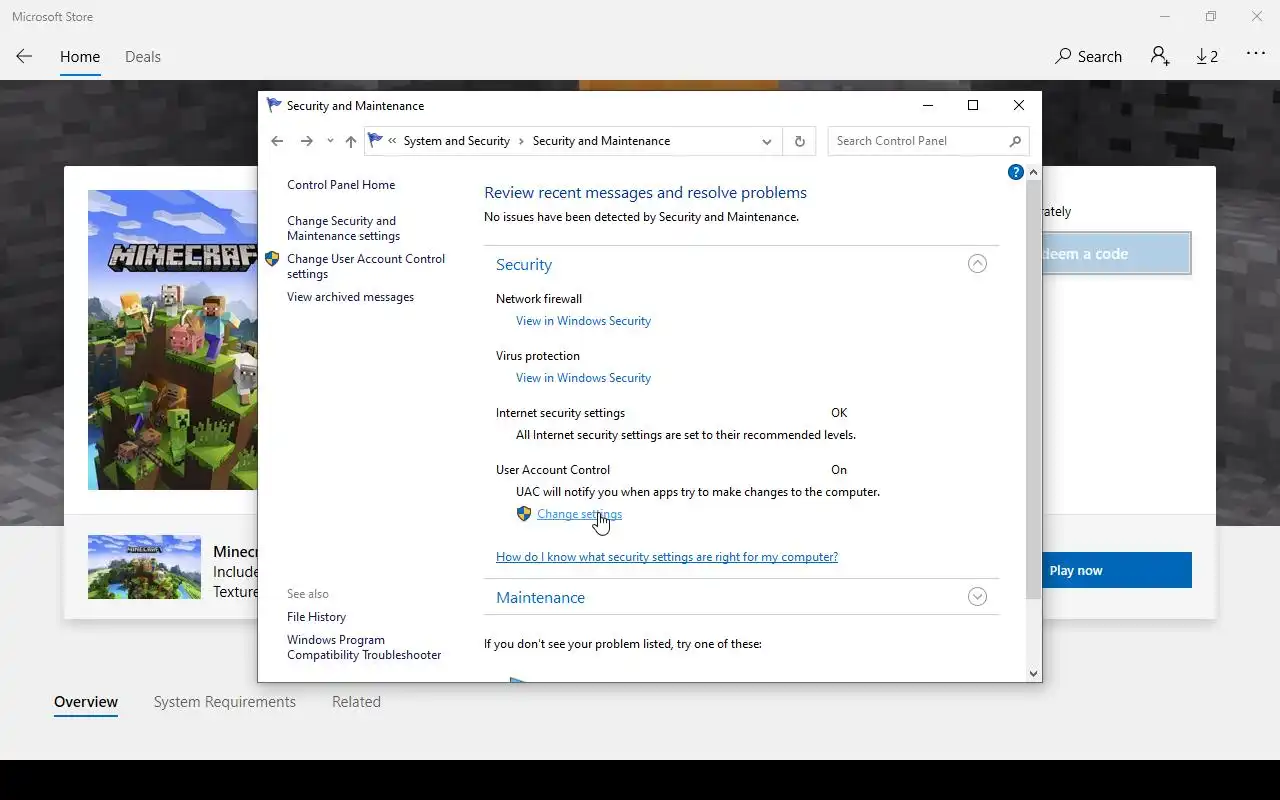Click Security section heading text
The width and height of the screenshot is (1280, 800).
coord(524,265)
